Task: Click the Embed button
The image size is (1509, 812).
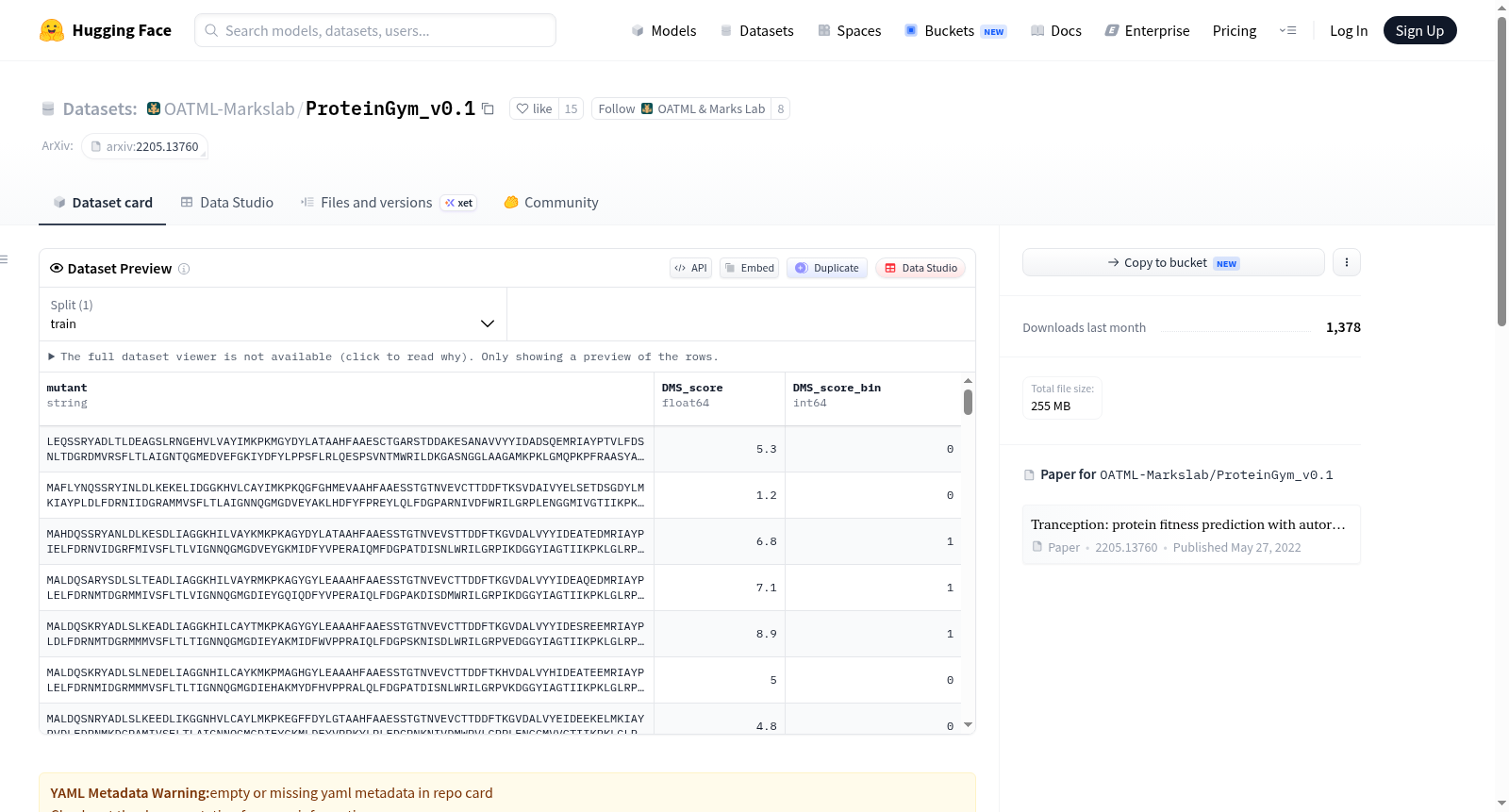Action: click(x=749, y=268)
